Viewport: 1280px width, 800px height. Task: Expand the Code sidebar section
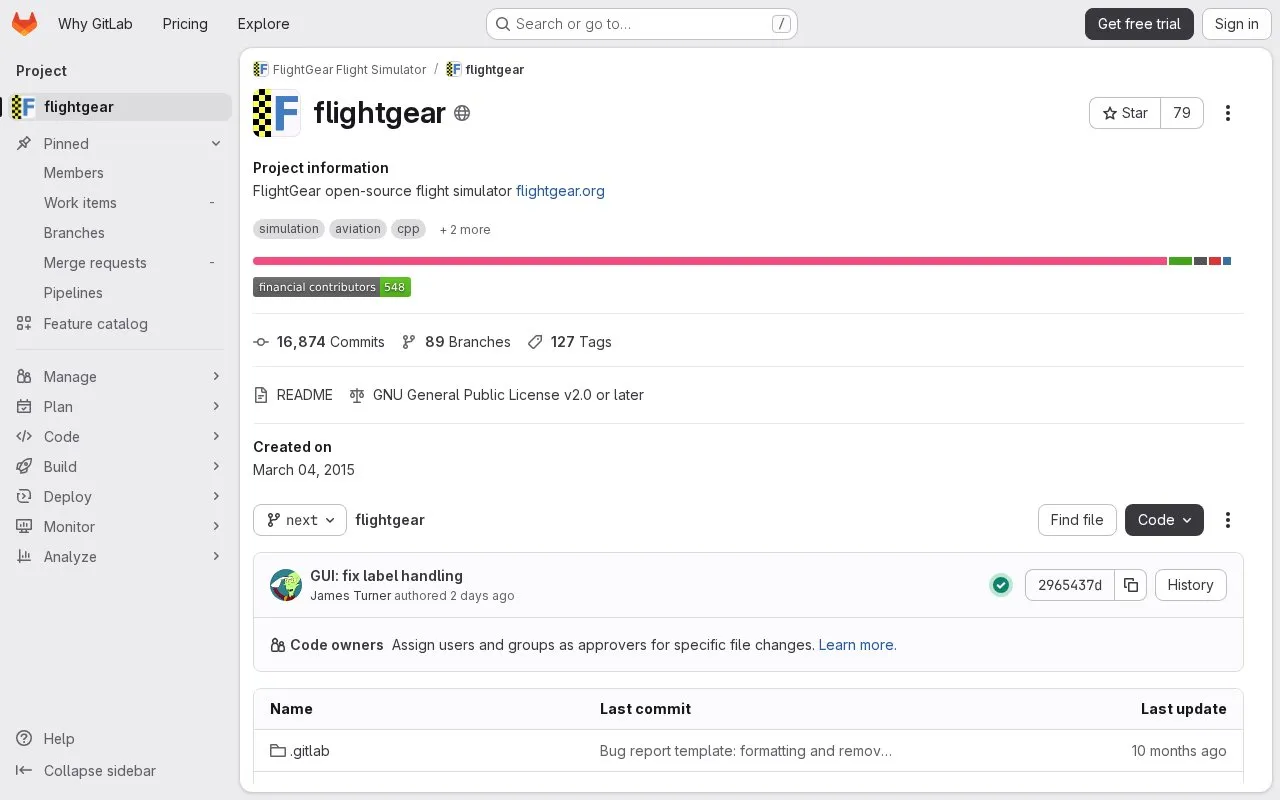click(x=120, y=437)
